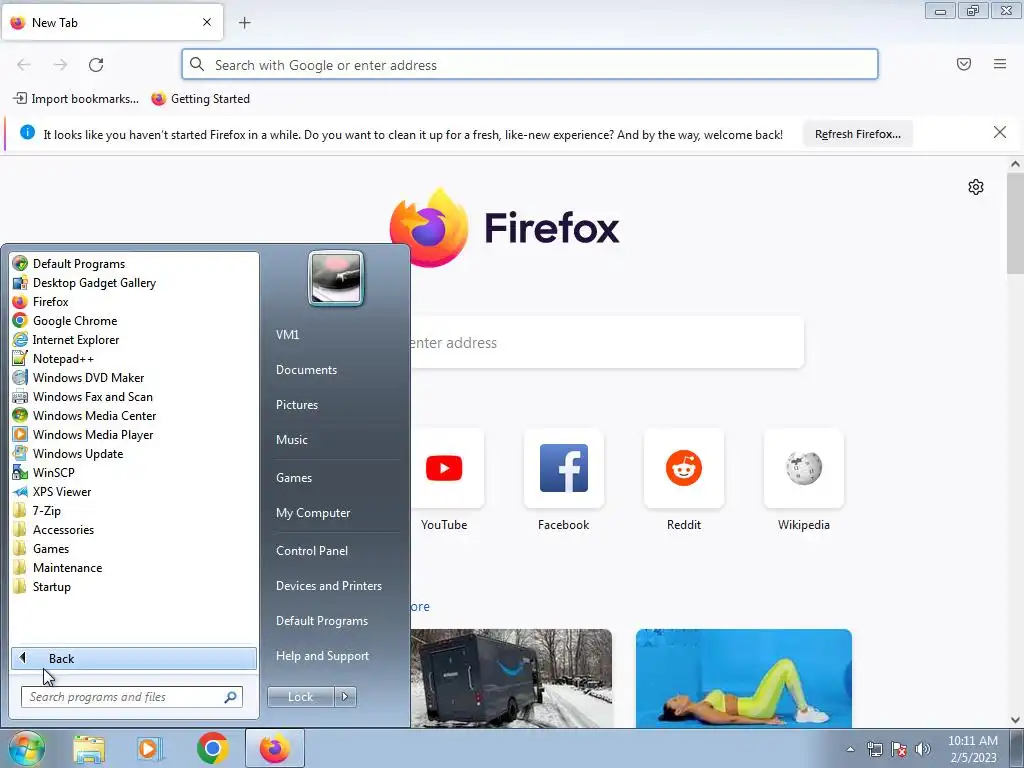Screen dimensions: 1024x768
Task: Click the user account picture
Action: (x=336, y=278)
